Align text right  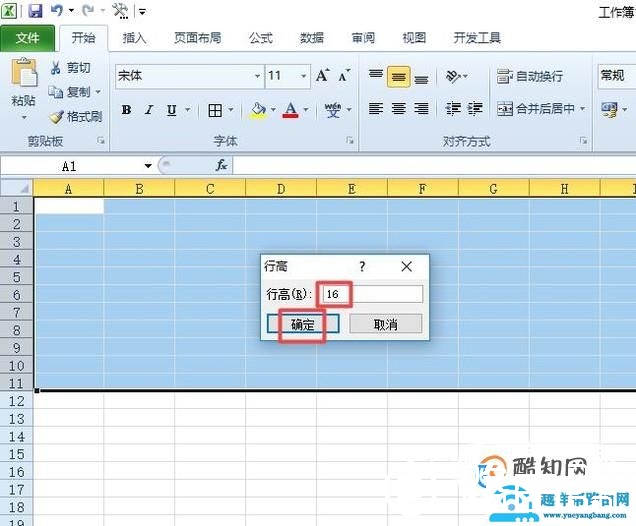point(421,109)
